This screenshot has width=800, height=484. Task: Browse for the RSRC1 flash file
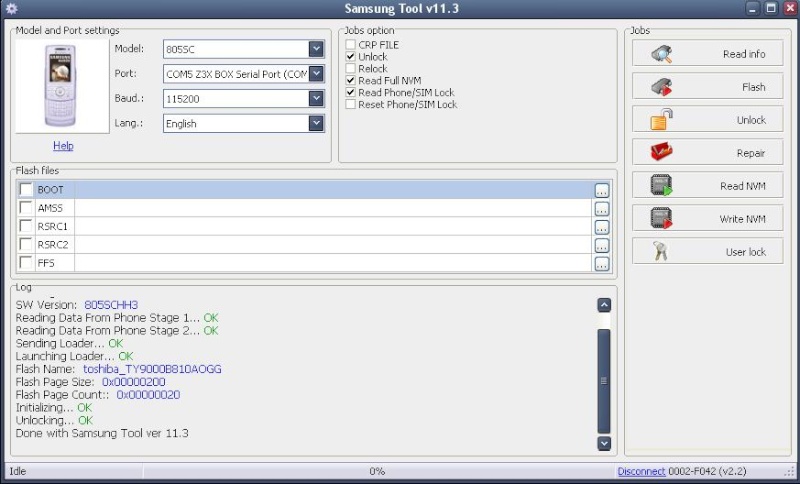point(602,227)
